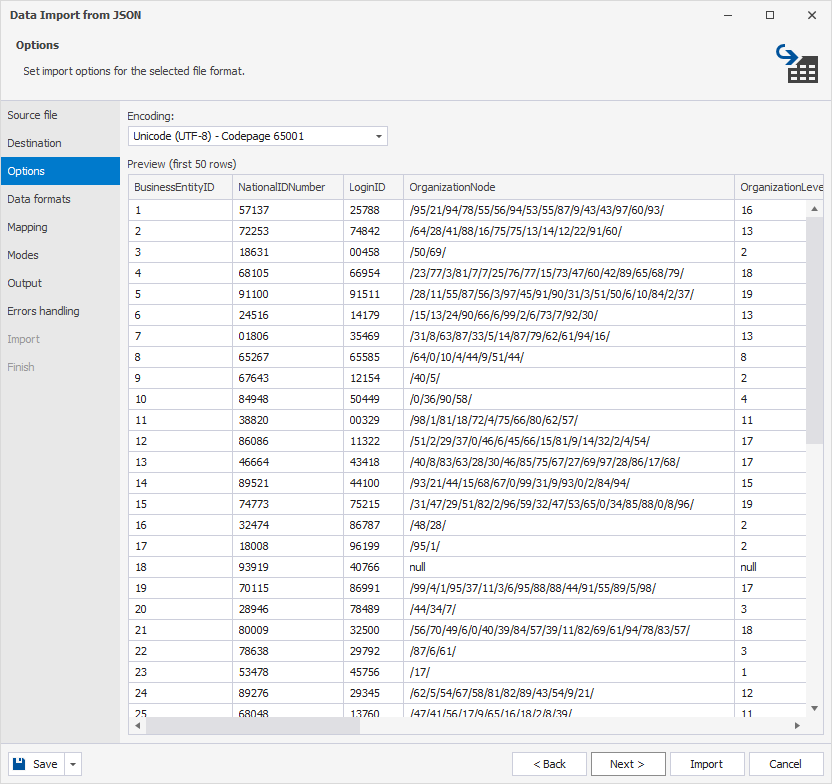Click the Back button
This screenshot has width=832, height=784.
pos(549,764)
